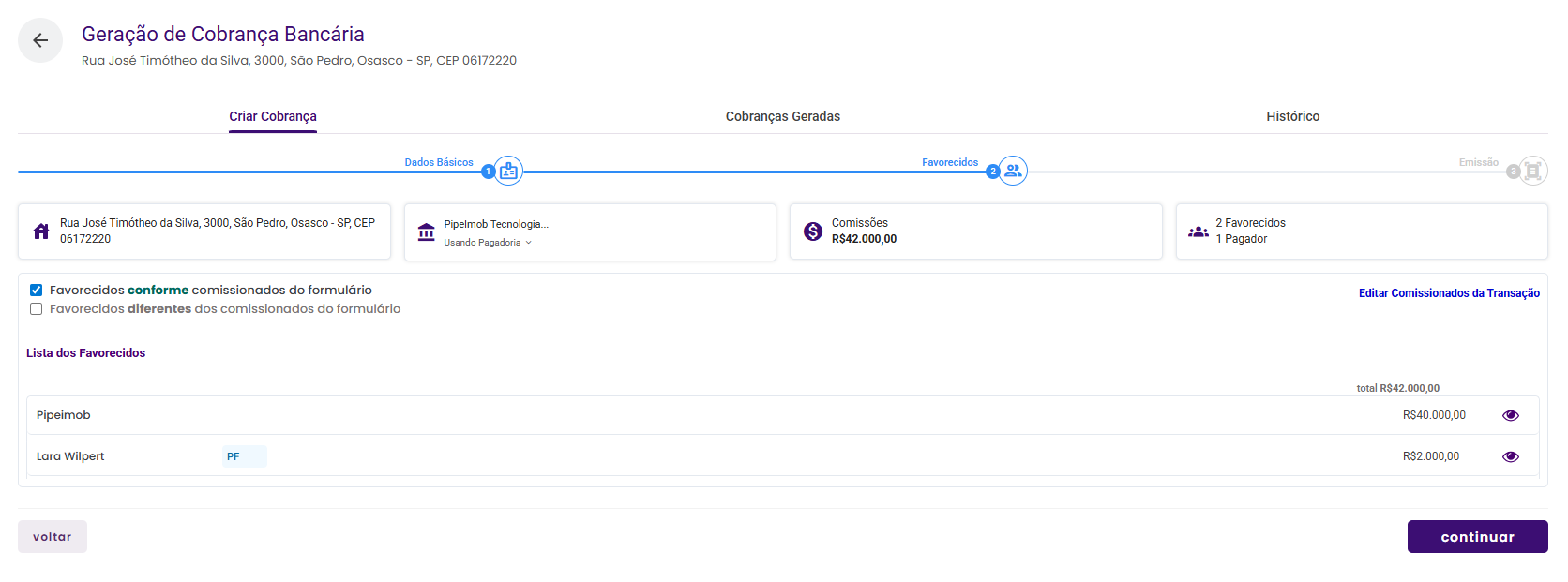Check Favorecidos diferentes dos comissionados checkbox
Screen dimensions: 1568x582
pyautogui.click(x=36, y=308)
